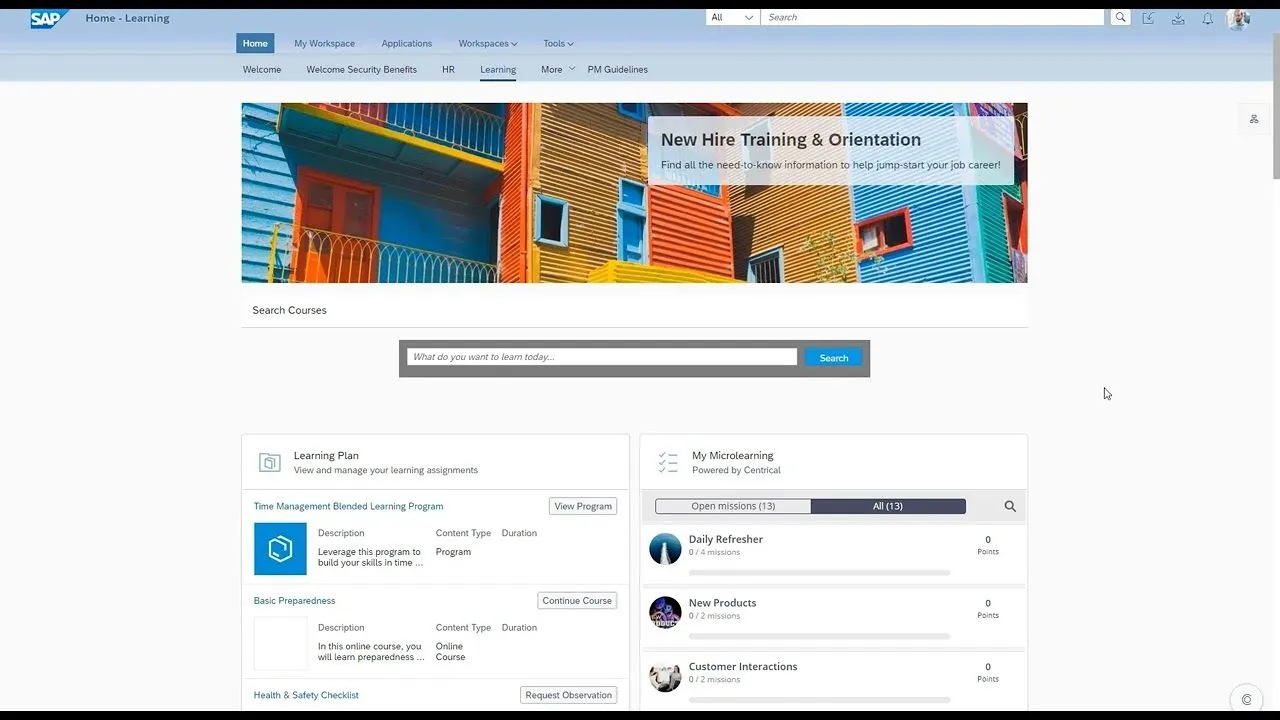Click the SAP logo

click(48, 18)
